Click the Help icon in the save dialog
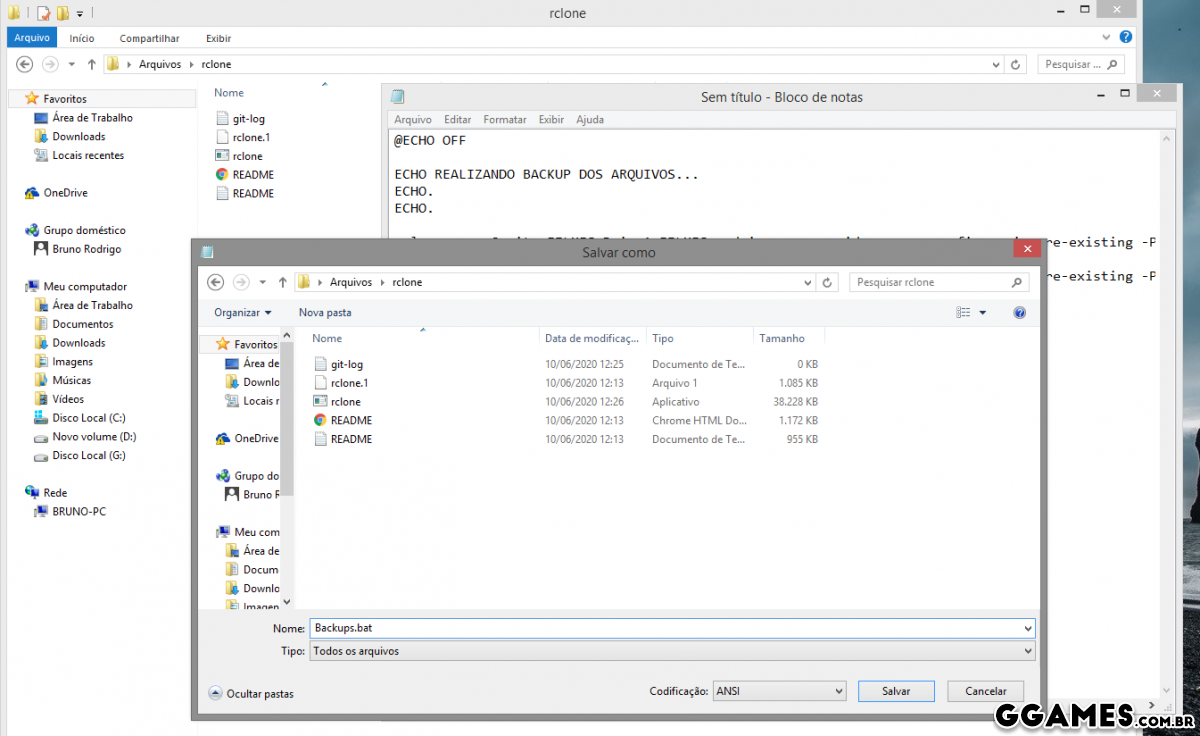Image resolution: width=1200 pixels, height=736 pixels. tap(1018, 311)
